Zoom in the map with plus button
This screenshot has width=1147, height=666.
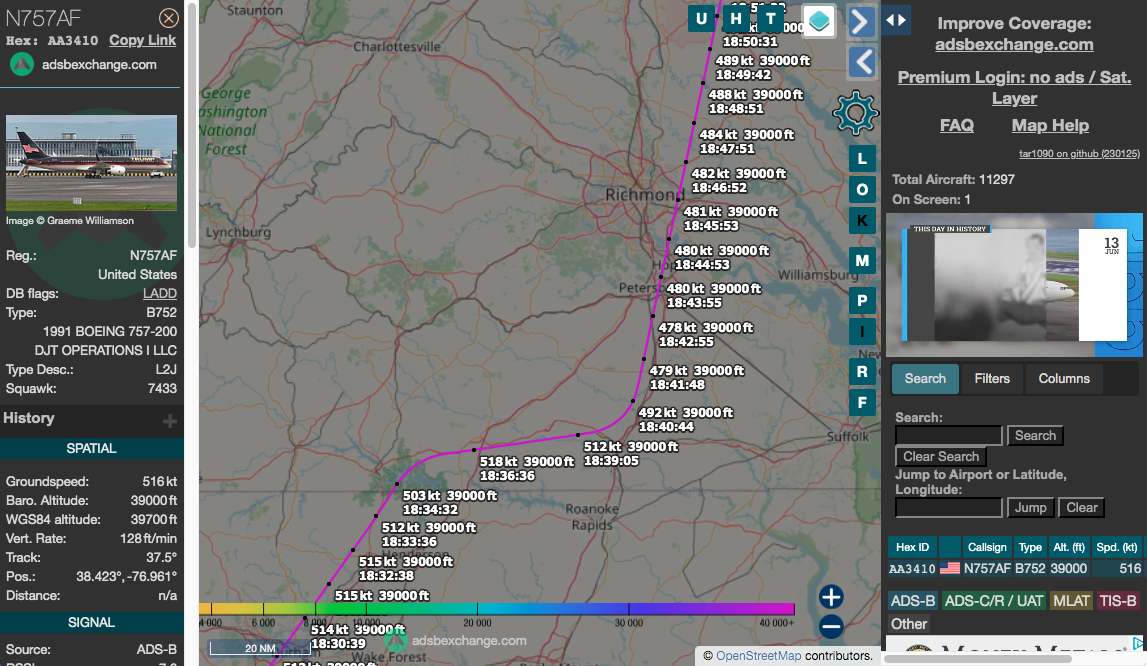831,596
